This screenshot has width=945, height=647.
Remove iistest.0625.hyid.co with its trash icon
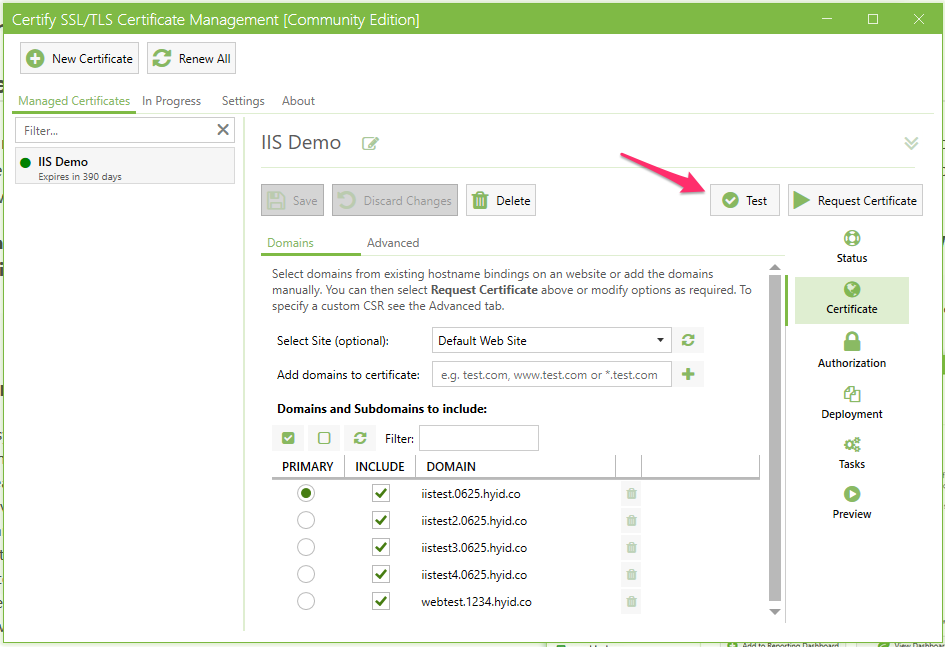632,493
